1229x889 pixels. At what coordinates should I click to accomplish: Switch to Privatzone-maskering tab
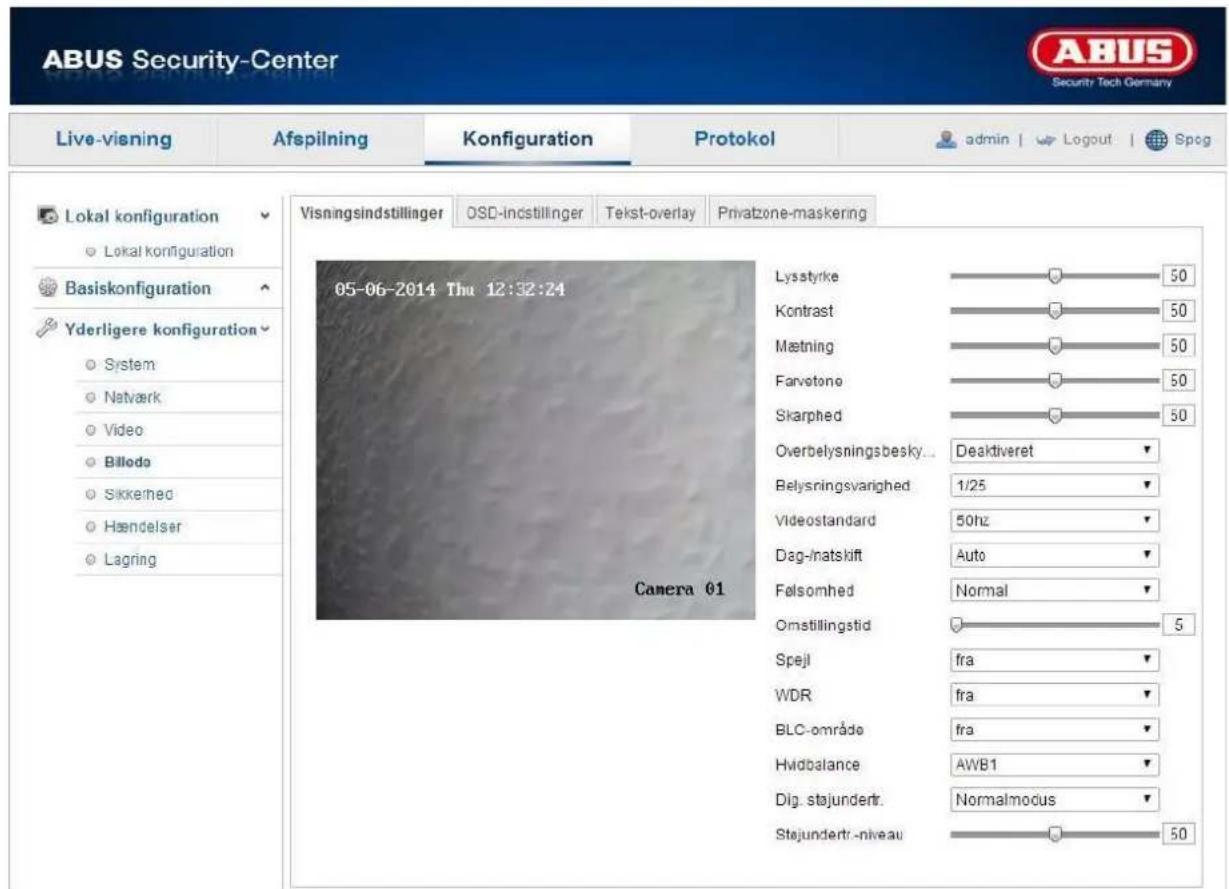(x=792, y=213)
